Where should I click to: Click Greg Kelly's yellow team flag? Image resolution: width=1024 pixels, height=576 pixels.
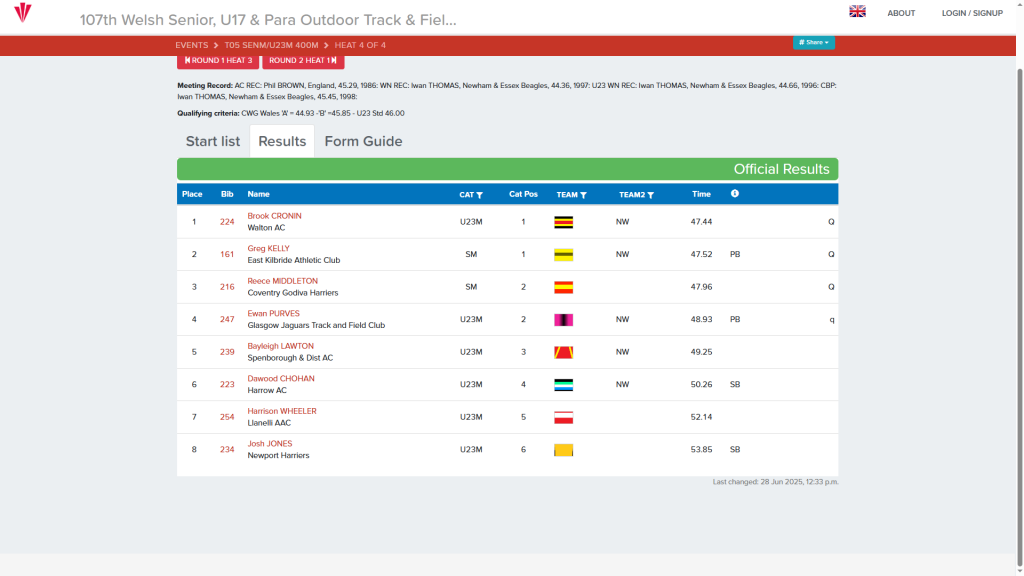click(x=563, y=255)
